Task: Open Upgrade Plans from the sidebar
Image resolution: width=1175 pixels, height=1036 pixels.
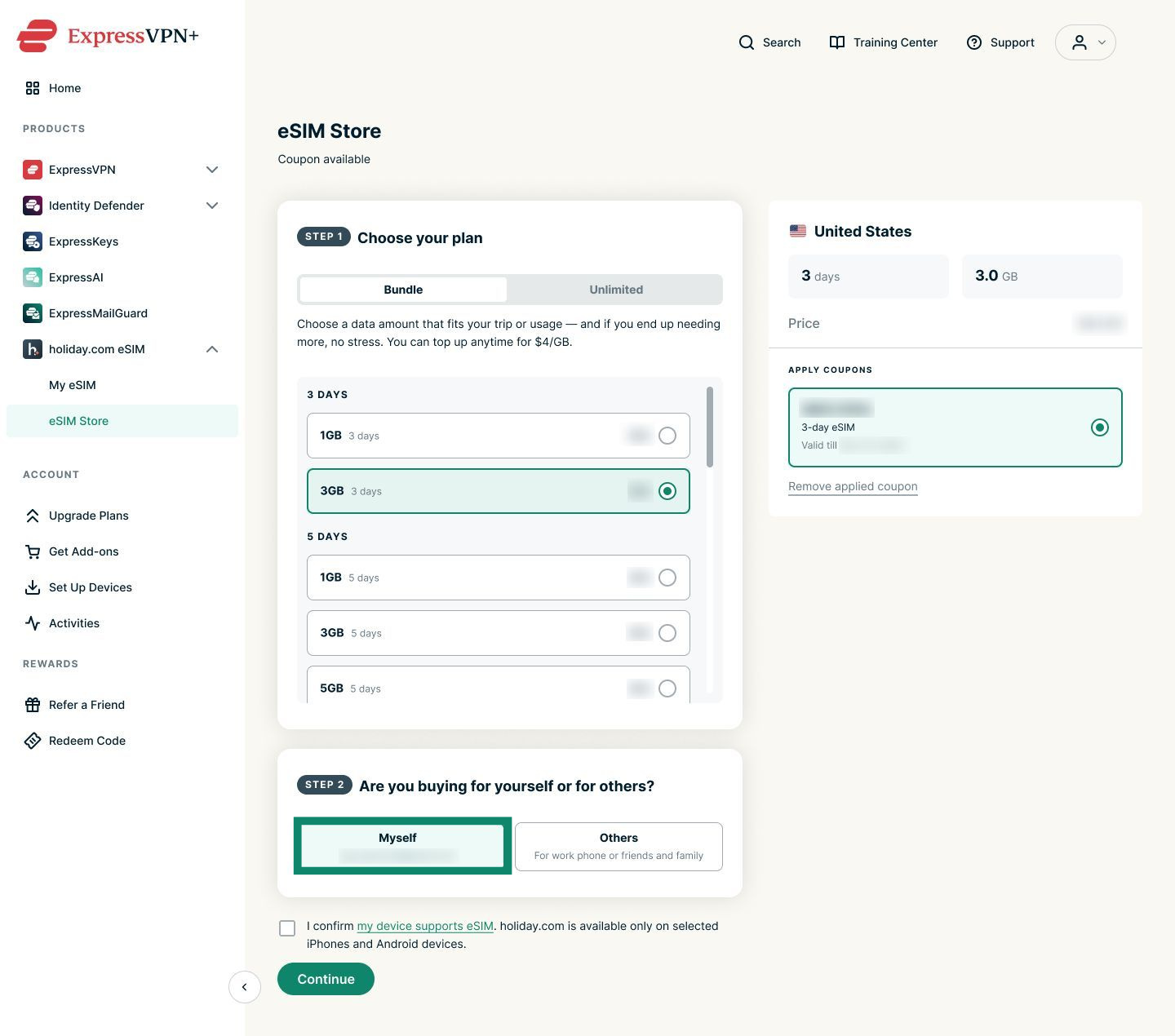Action: pyautogui.click(x=89, y=516)
